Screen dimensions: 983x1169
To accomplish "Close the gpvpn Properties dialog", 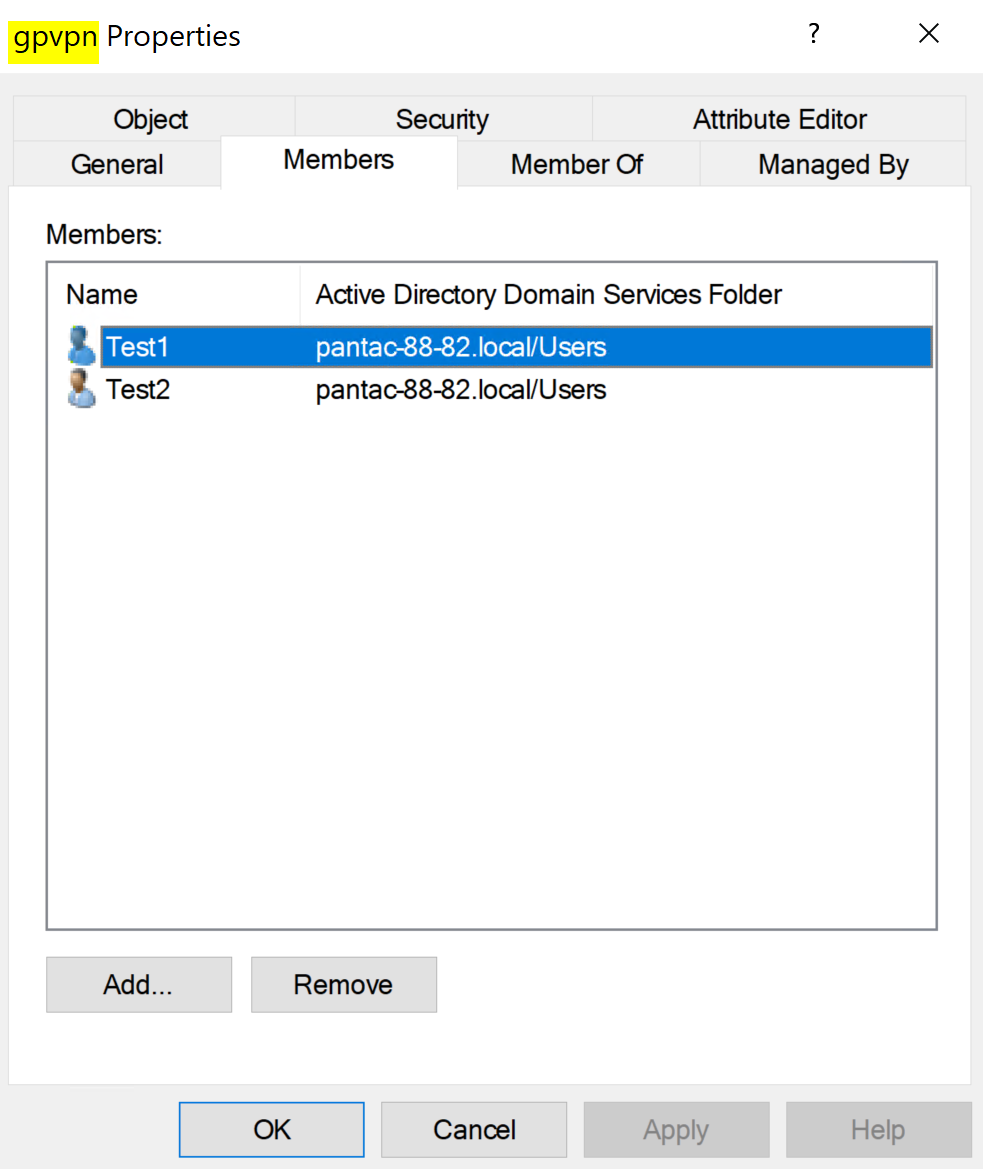I will pos(928,35).
